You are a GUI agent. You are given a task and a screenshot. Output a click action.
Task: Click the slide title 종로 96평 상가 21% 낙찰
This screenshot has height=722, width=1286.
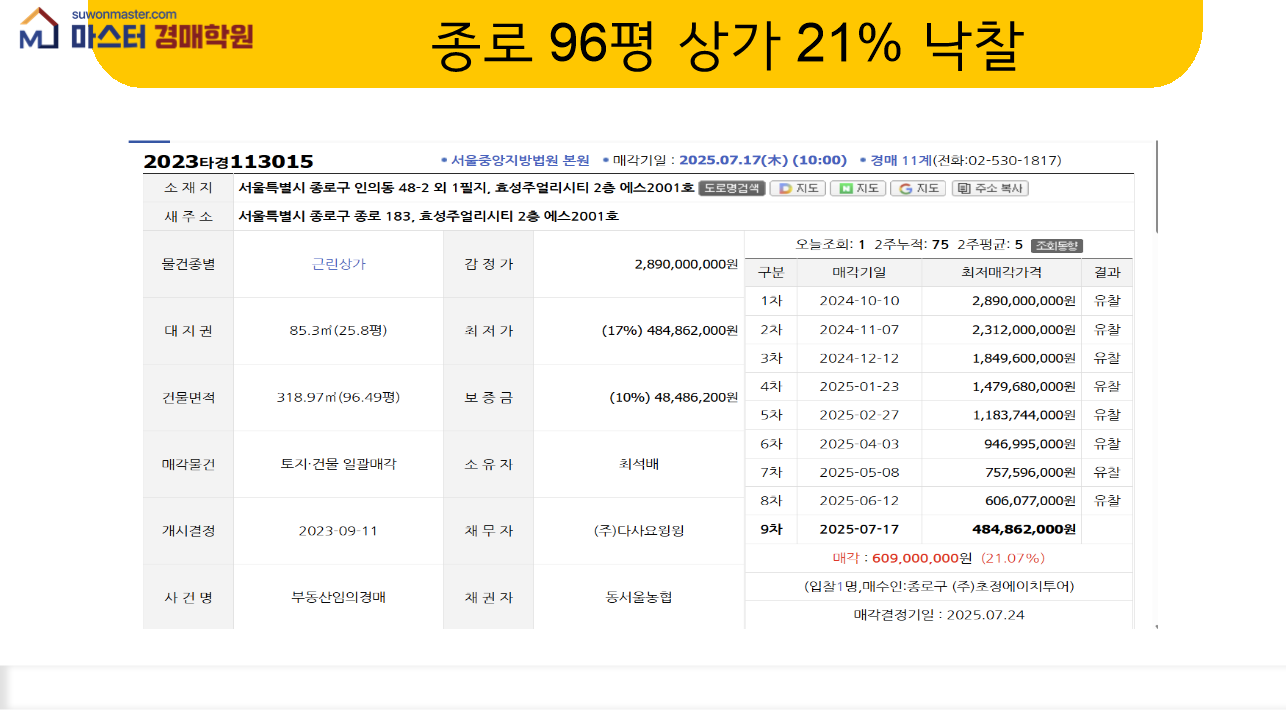coord(728,44)
